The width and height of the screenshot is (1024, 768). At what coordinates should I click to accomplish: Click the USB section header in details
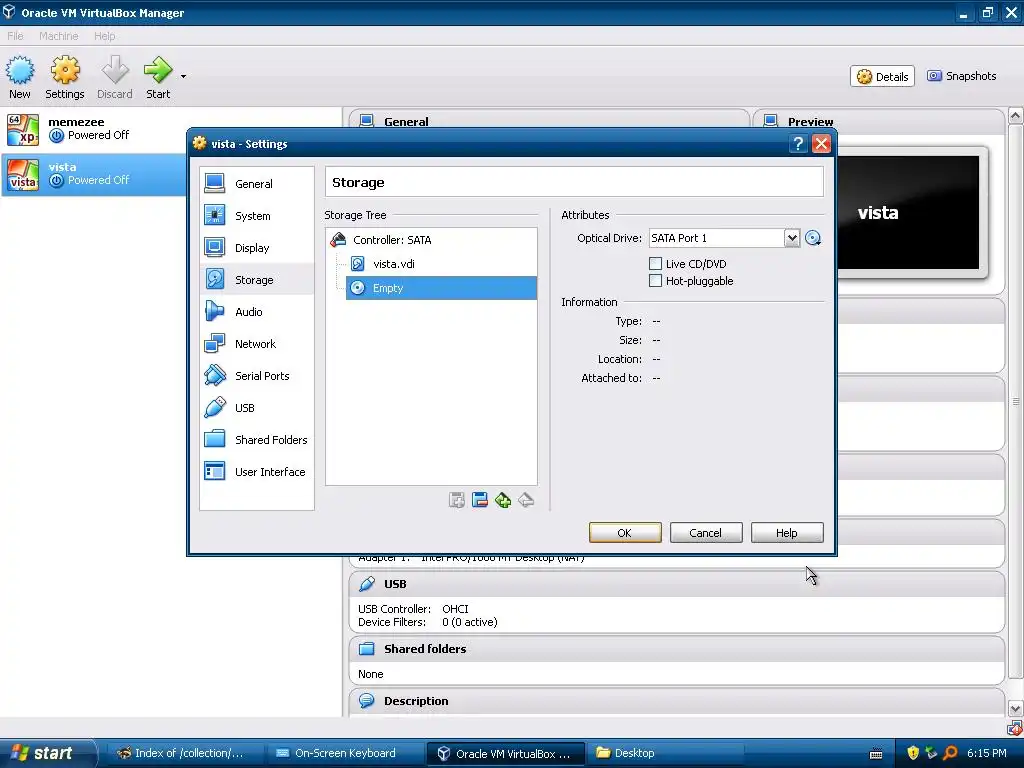pyautogui.click(x=677, y=584)
